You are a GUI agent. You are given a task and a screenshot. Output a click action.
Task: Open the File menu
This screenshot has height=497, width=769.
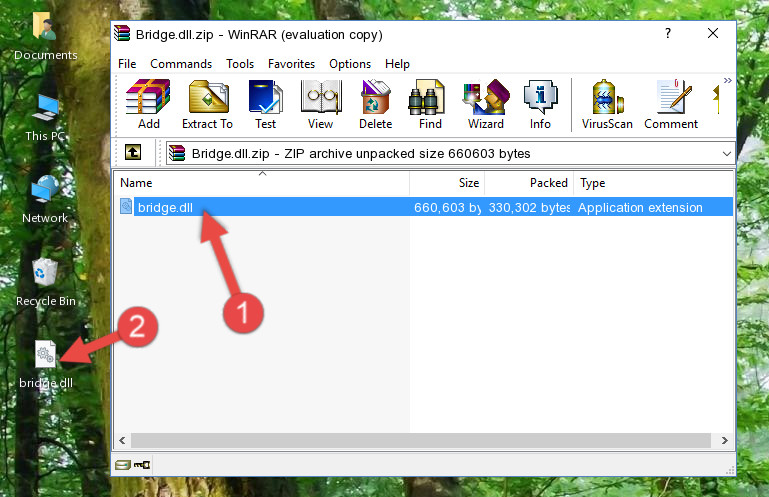[127, 63]
